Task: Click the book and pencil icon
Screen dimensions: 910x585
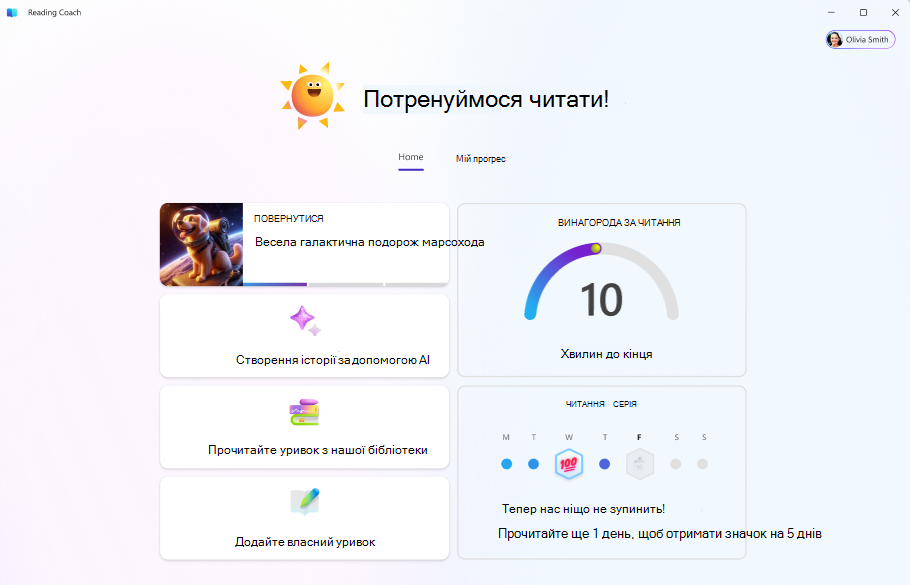Action: click(305, 502)
